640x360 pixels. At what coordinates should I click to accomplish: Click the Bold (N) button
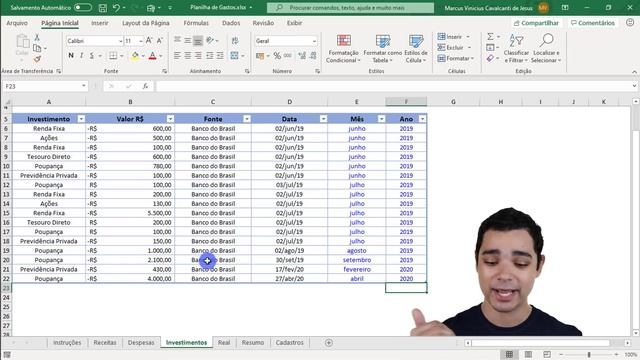(x=71, y=56)
